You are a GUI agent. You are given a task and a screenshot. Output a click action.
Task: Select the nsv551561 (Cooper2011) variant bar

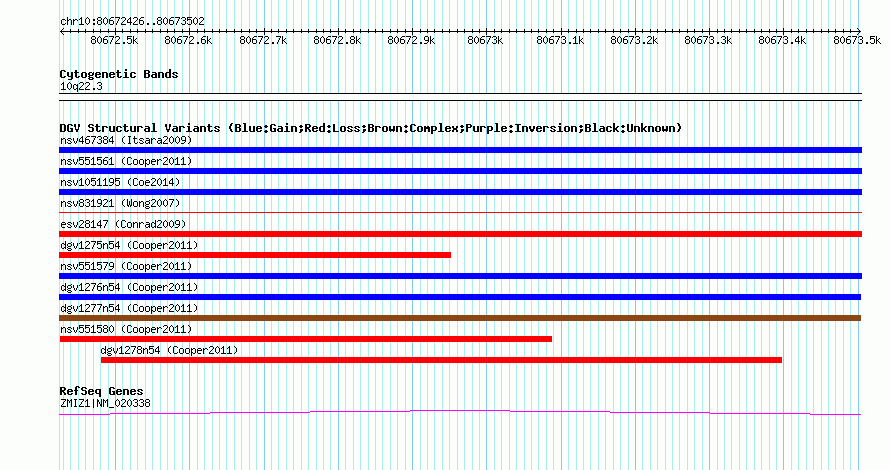(x=460, y=171)
